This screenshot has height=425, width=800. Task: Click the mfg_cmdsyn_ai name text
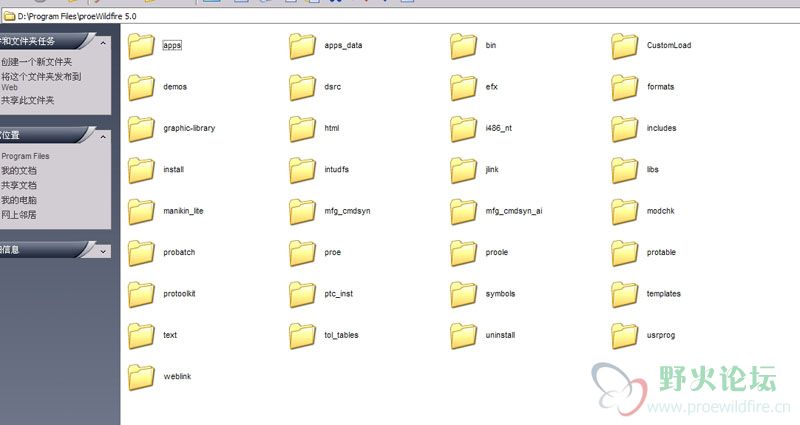click(514, 211)
